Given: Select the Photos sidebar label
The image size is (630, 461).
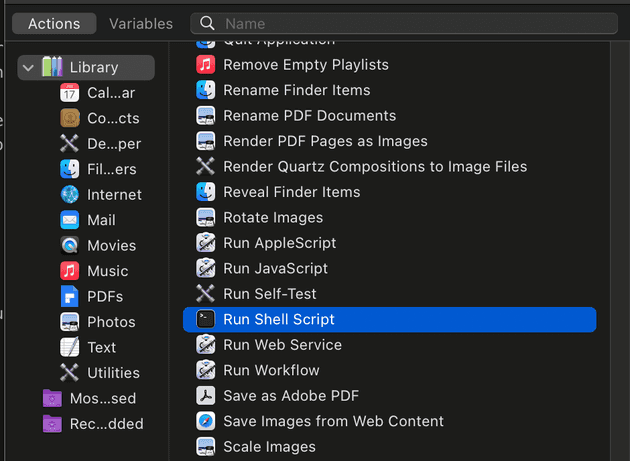Looking at the screenshot, I should point(111,322).
